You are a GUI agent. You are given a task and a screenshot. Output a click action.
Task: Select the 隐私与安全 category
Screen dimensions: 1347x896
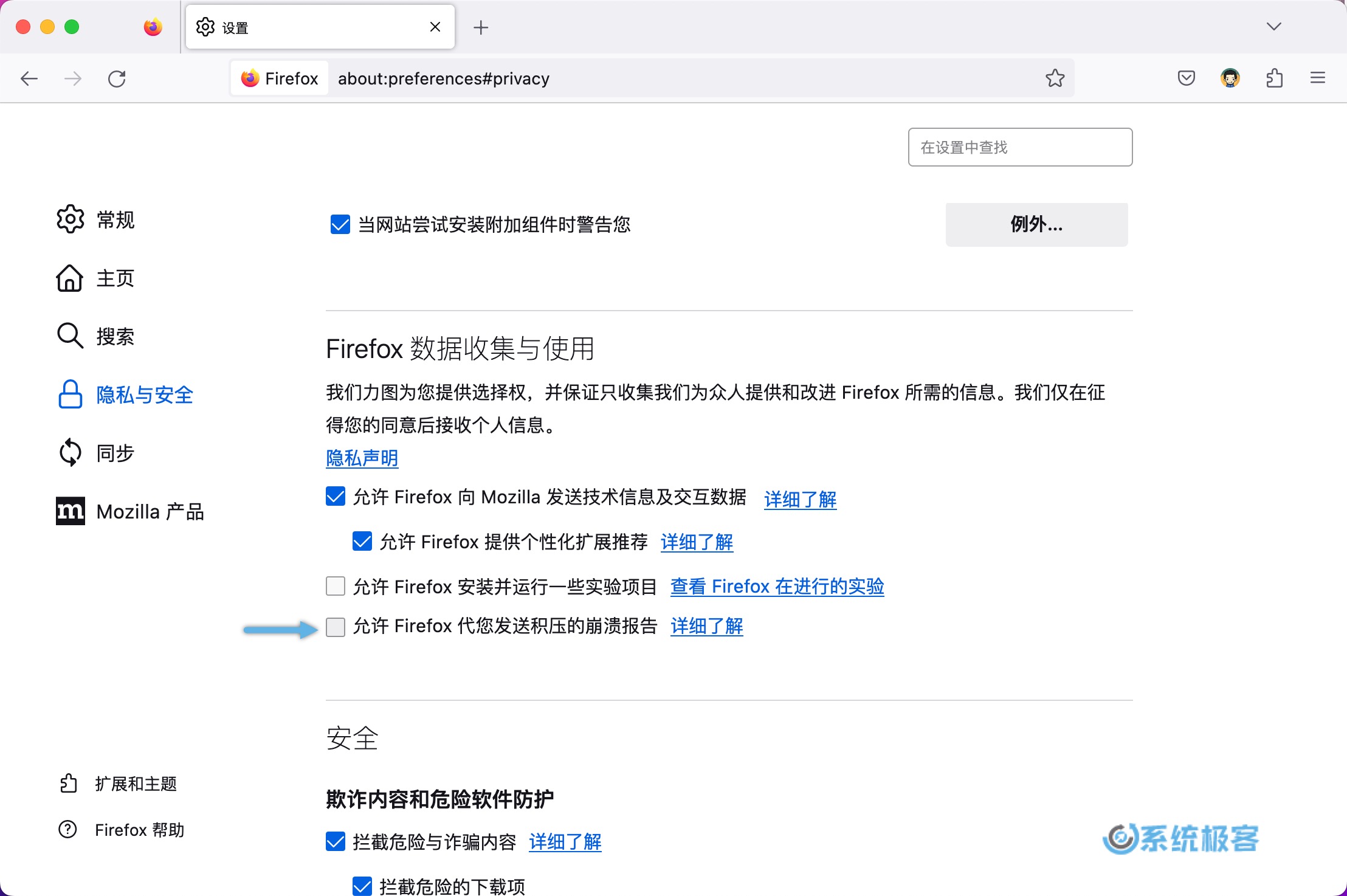point(125,395)
